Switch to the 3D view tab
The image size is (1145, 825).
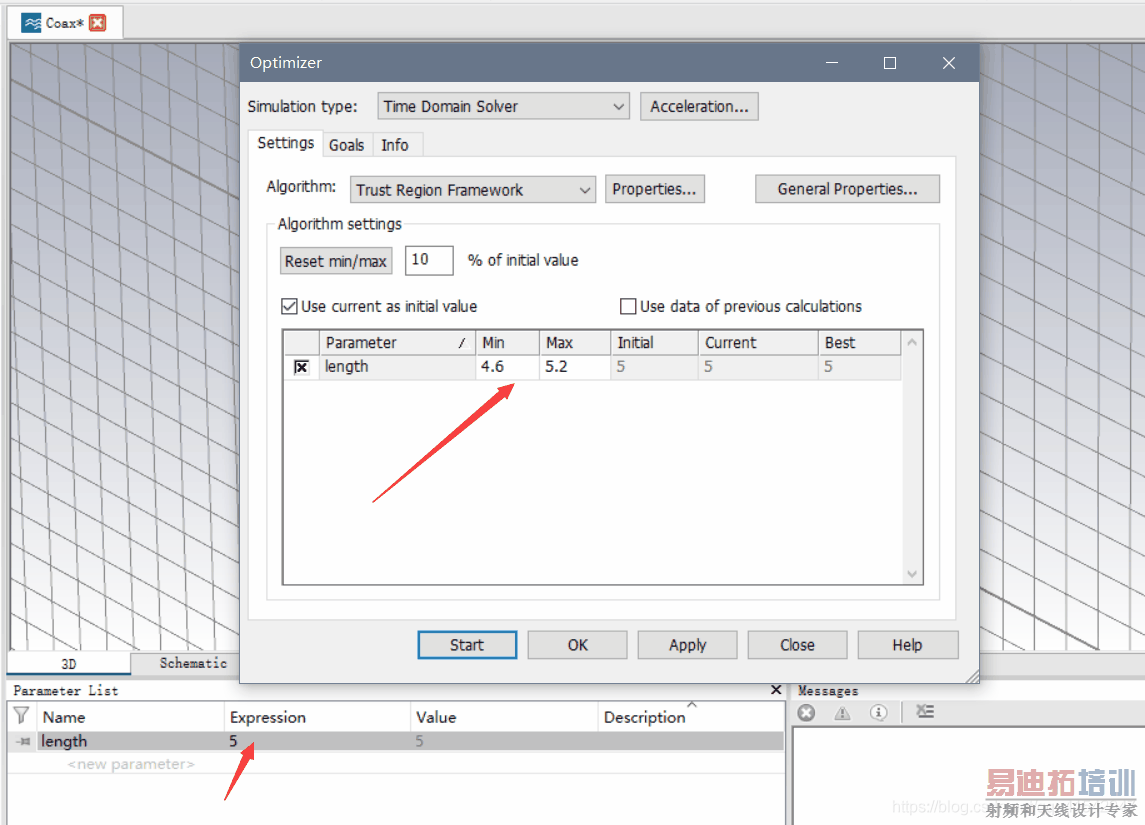(x=69, y=664)
